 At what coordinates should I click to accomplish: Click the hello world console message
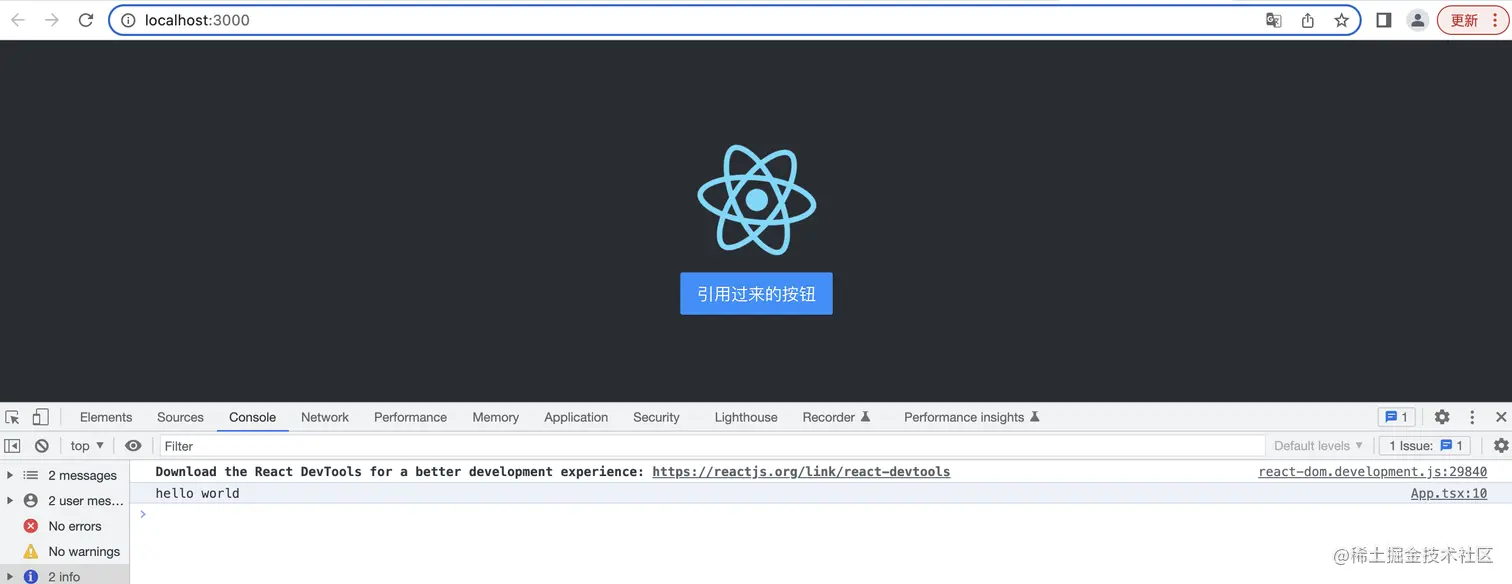coord(197,493)
